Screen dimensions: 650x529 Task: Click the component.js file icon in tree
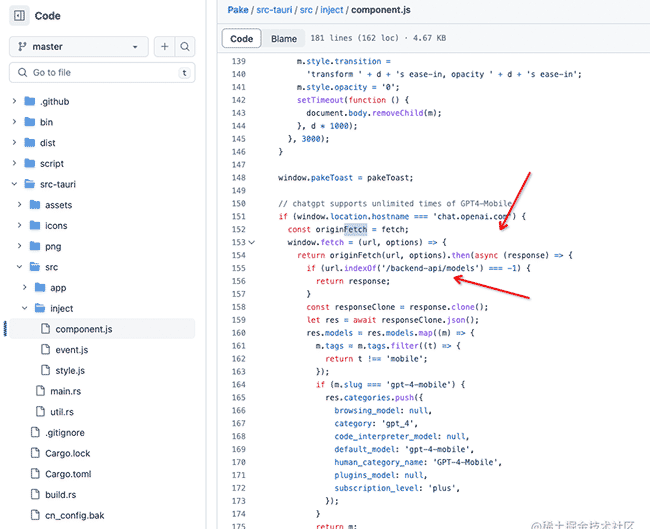(x=46, y=329)
